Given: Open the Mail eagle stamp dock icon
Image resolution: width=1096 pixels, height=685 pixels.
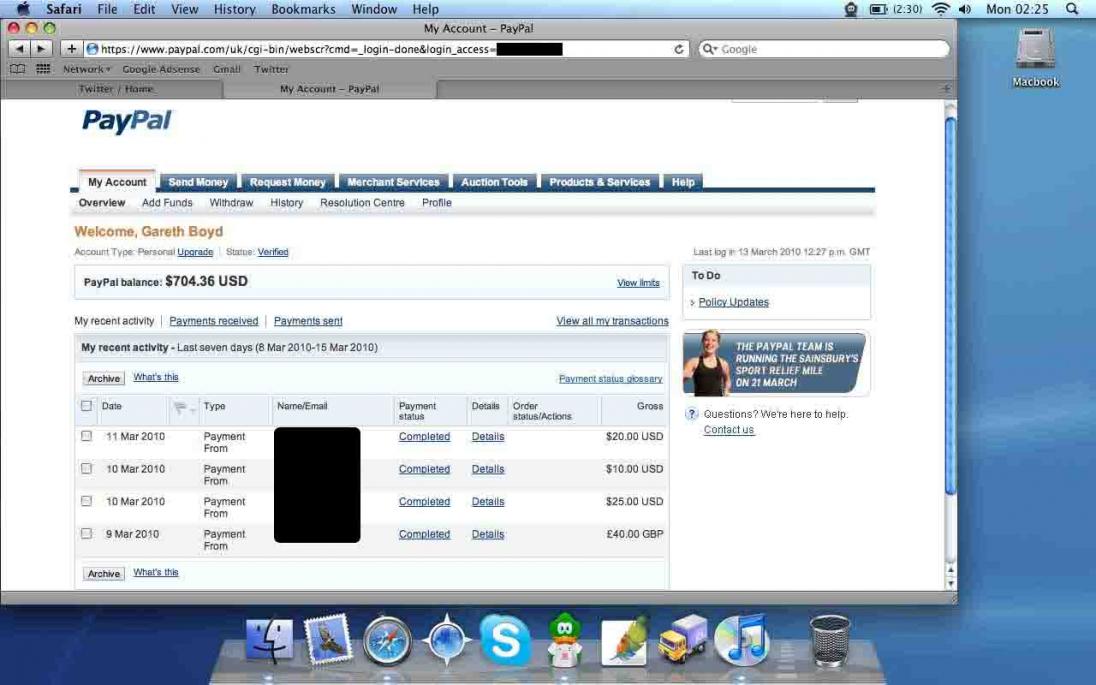Looking at the screenshot, I should [328, 640].
